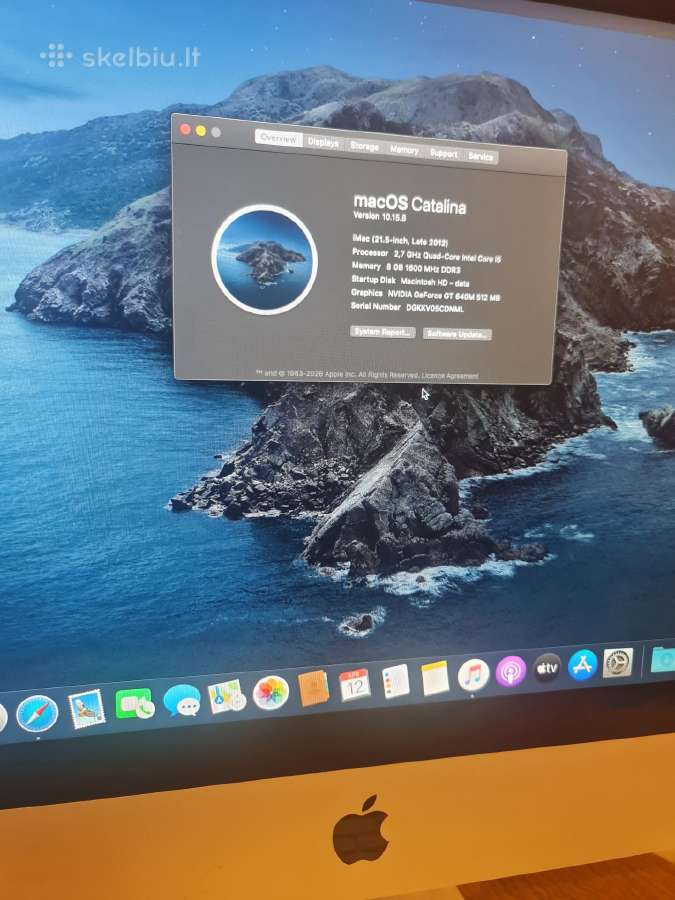The width and height of the screenshot is (675, 900).
Task: Open the Storage tab
Action: coord(364,146)
